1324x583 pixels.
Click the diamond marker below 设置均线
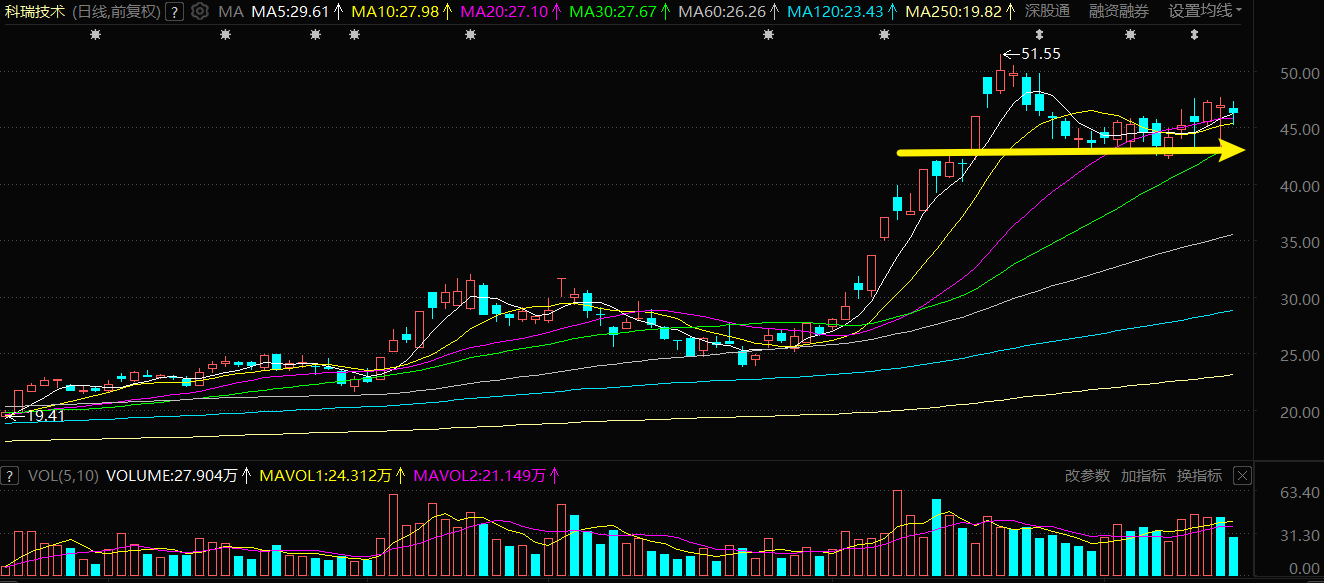1194,35
